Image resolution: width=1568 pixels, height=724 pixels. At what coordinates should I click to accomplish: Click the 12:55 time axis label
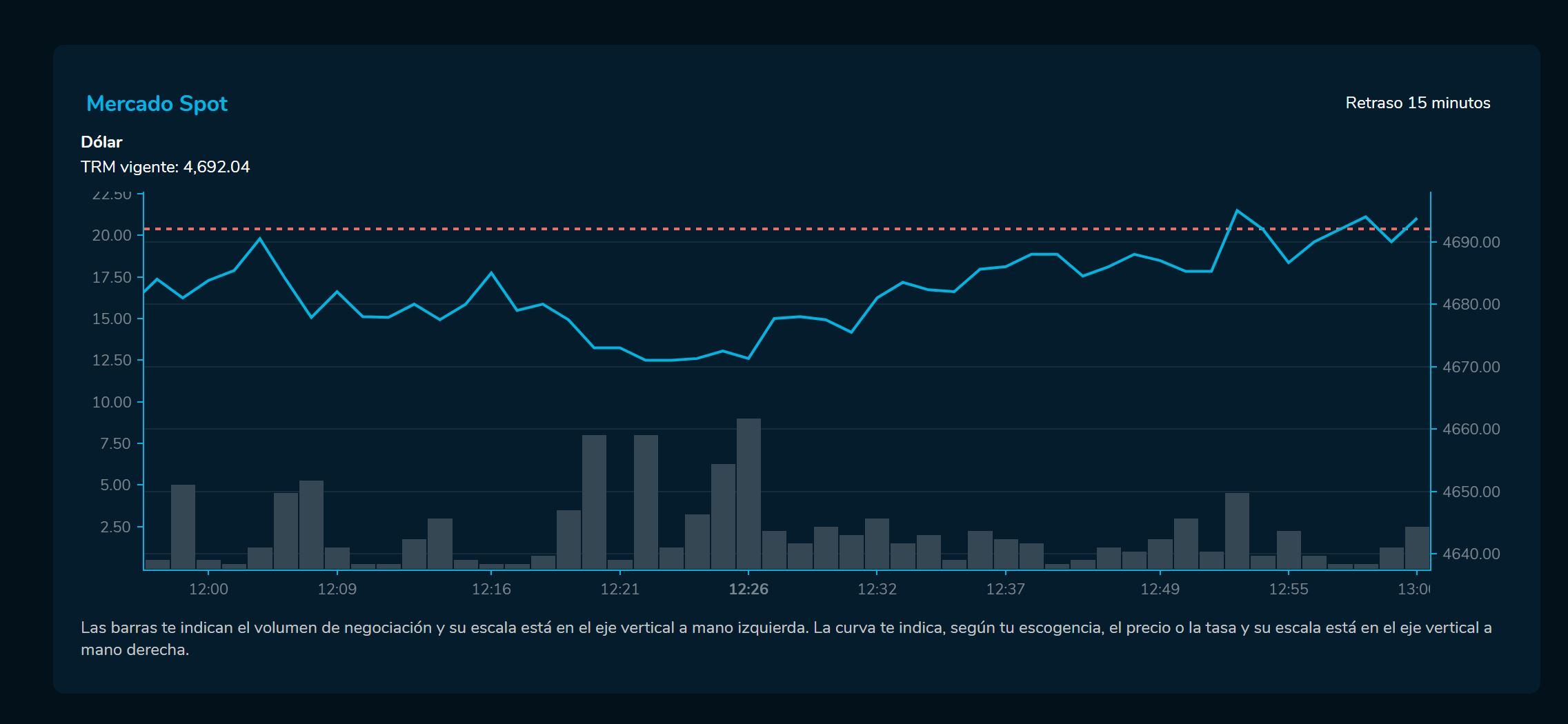click(1288, 590)
